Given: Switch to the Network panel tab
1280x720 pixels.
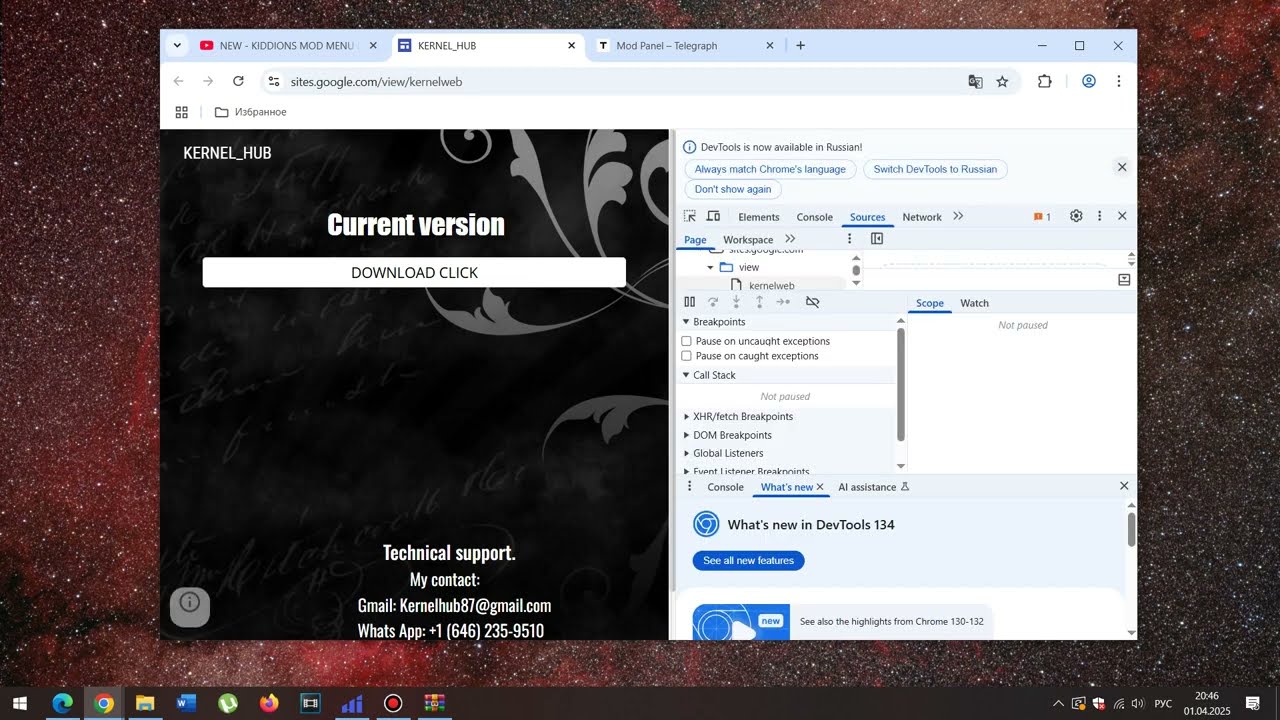Looking at the screenshot, I should 922,217.
